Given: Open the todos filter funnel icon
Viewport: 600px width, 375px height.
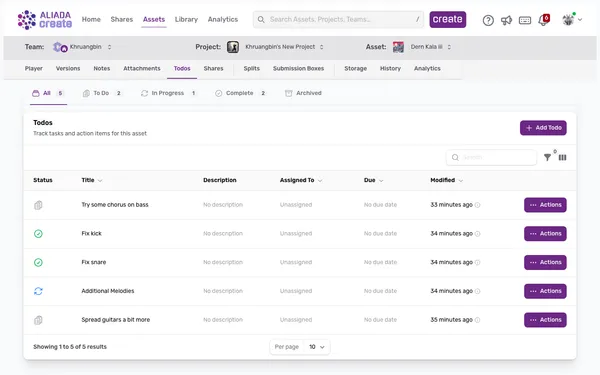Looking at the screenshot, I should [x=548, y=157].
